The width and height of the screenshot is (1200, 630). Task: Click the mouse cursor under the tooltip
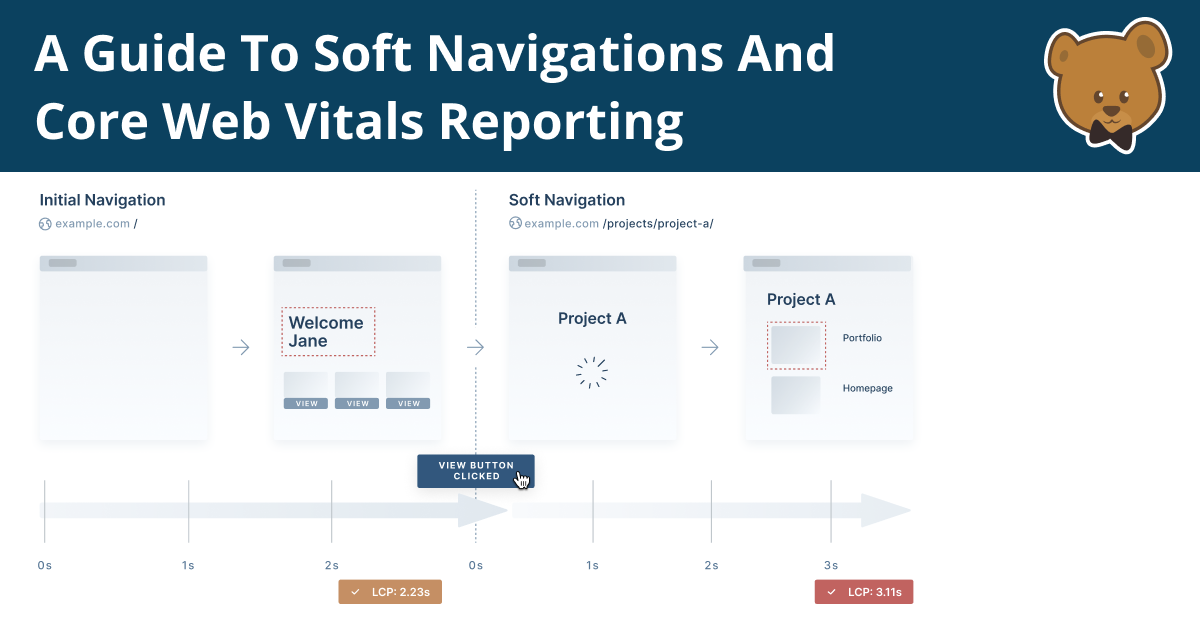click(521, 481)
